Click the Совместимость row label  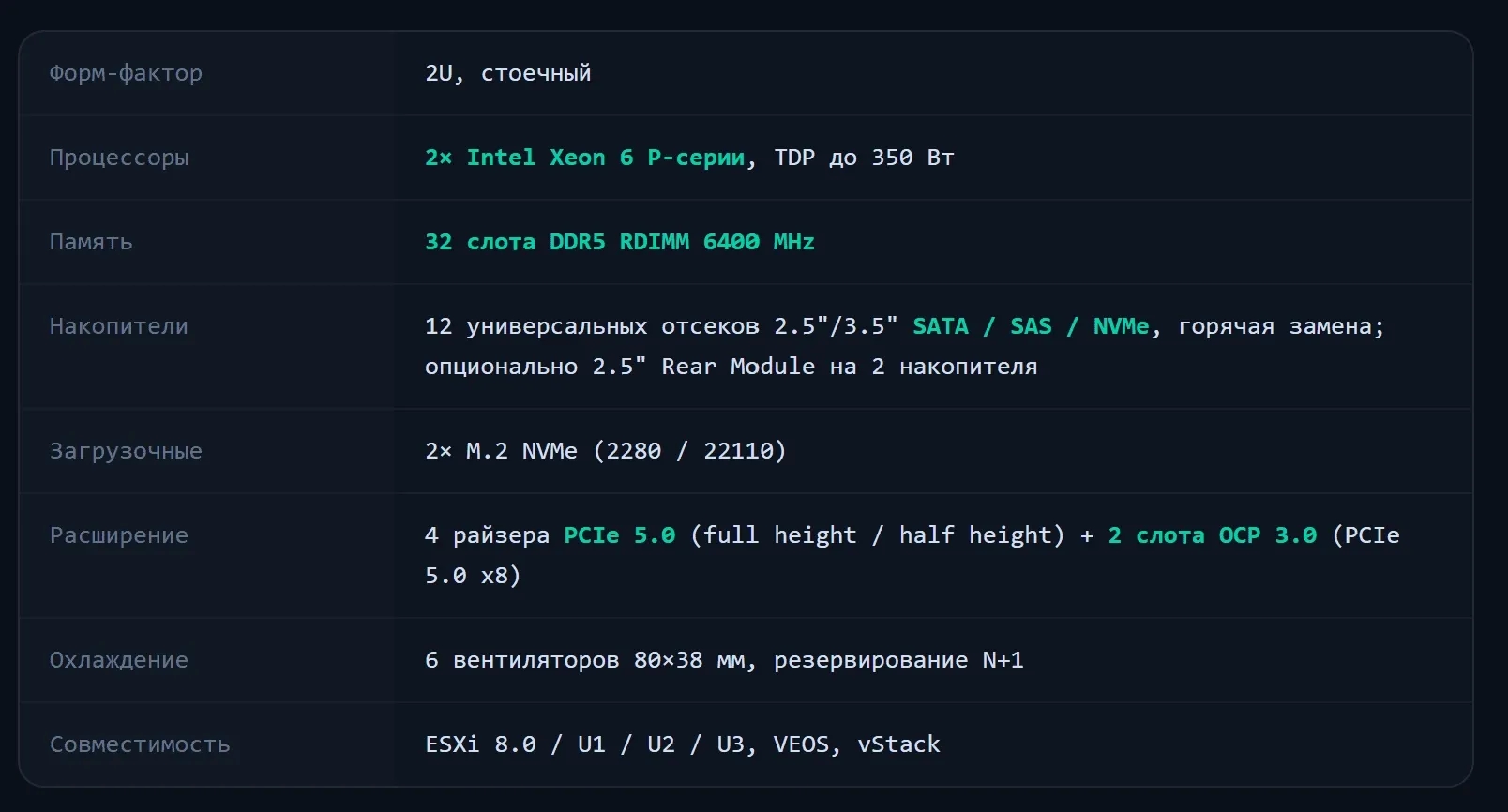click(140, 744)
